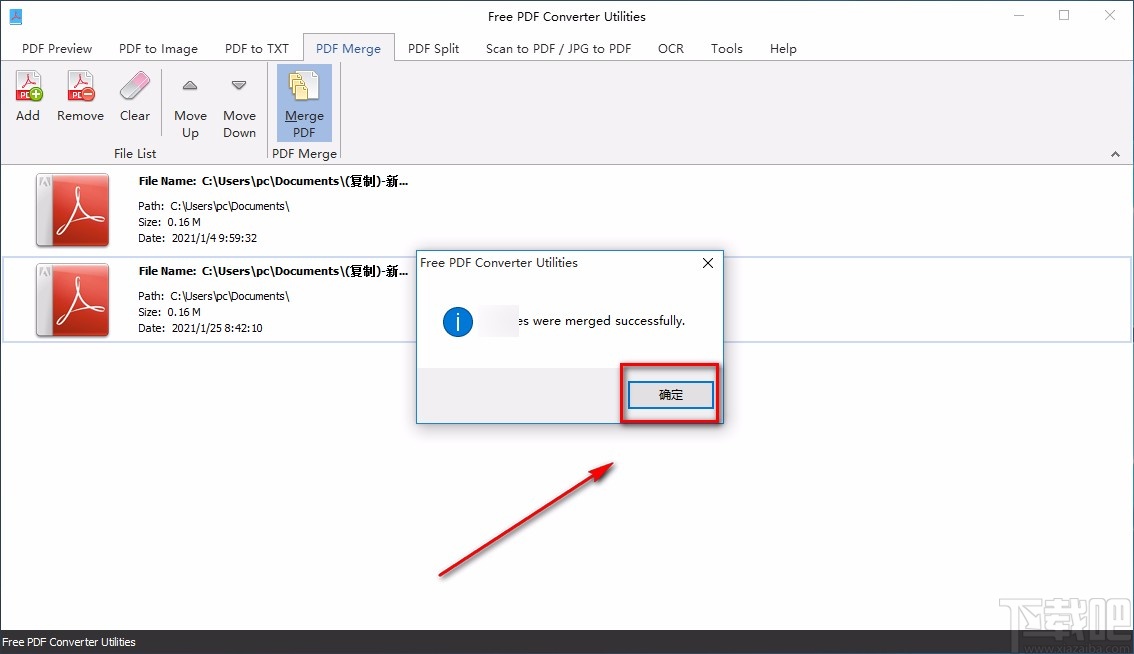This screenshot has height=654, width=1134.
Task: Close the merge success dialog
Action: [708, 263]
